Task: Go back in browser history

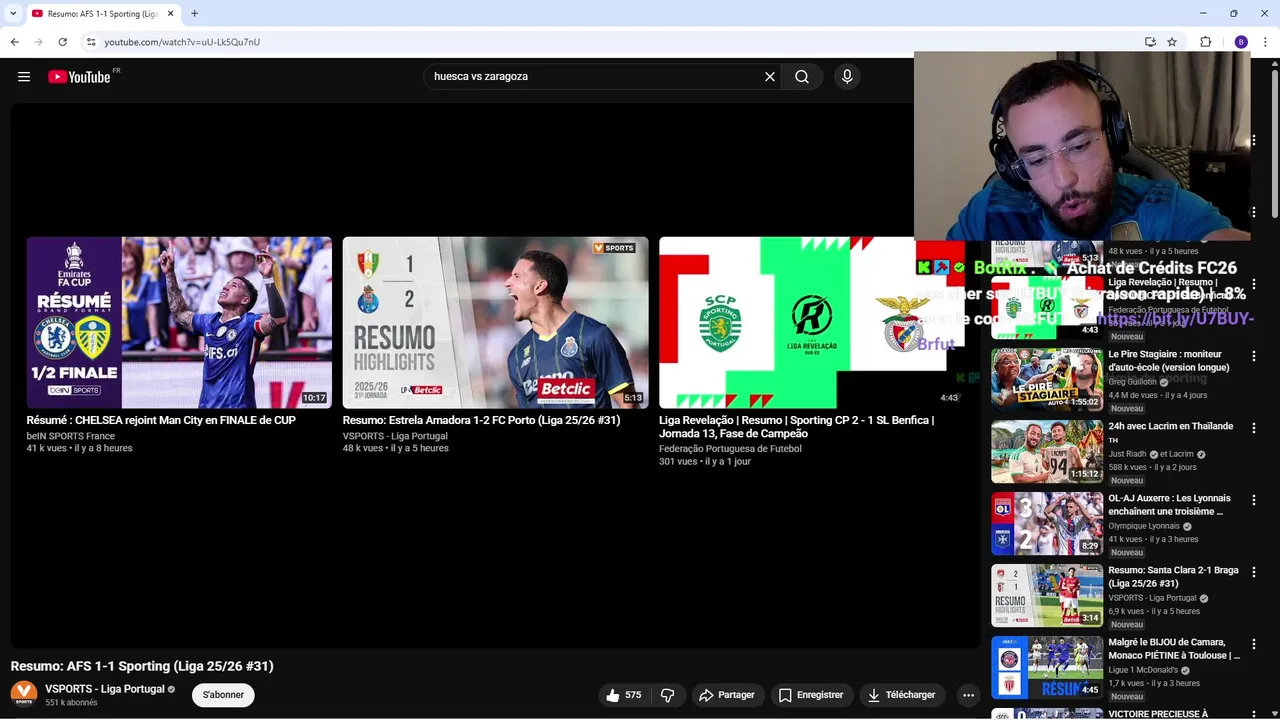Action: (14, 42)
